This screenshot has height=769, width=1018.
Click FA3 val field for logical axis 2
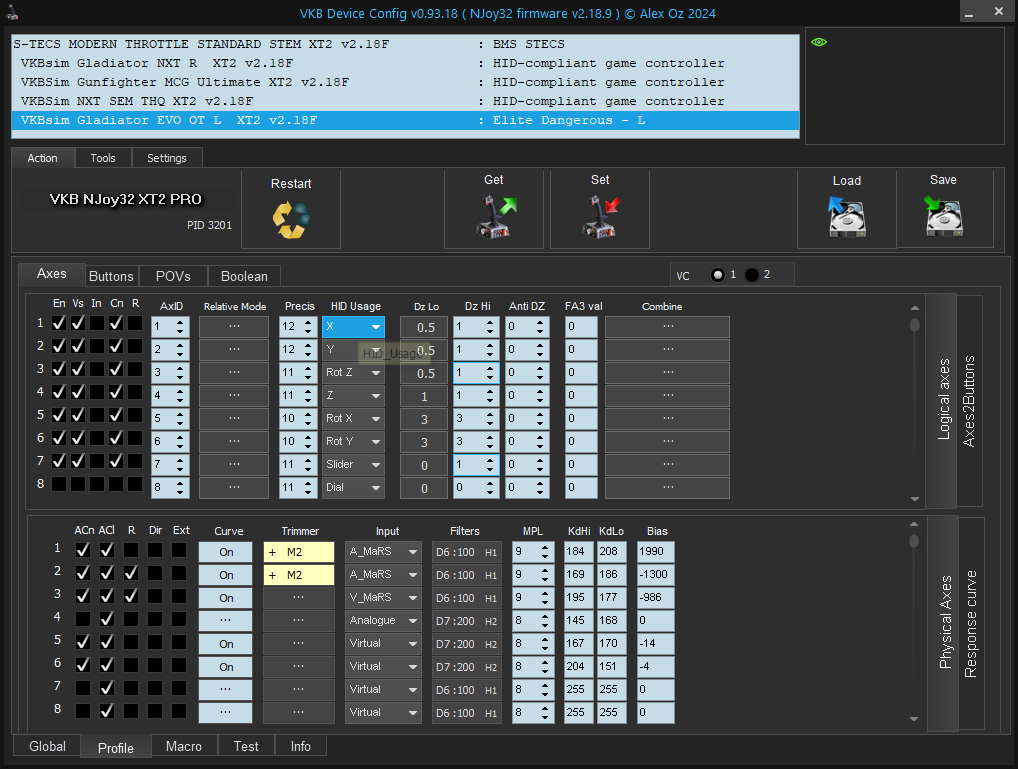pyautogui.click(x=581, y=349)
